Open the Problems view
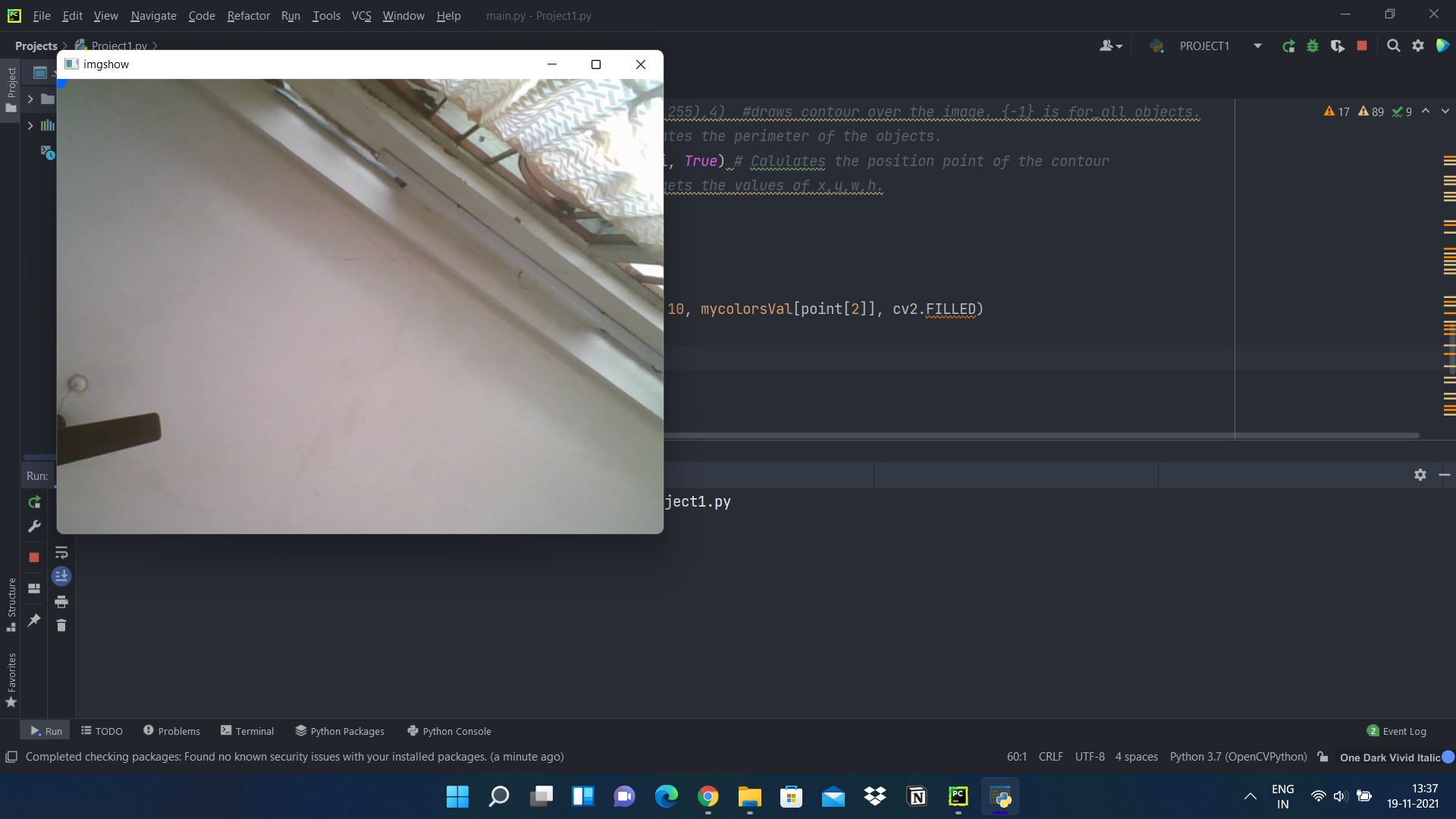The image size is (1456, 819). coord(171,730)
